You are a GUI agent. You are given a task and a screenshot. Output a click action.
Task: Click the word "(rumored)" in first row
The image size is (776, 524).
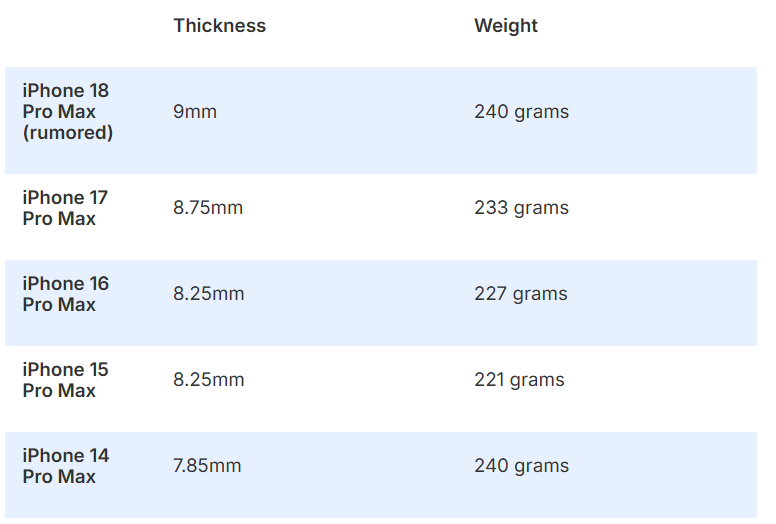tap(68, 133)
